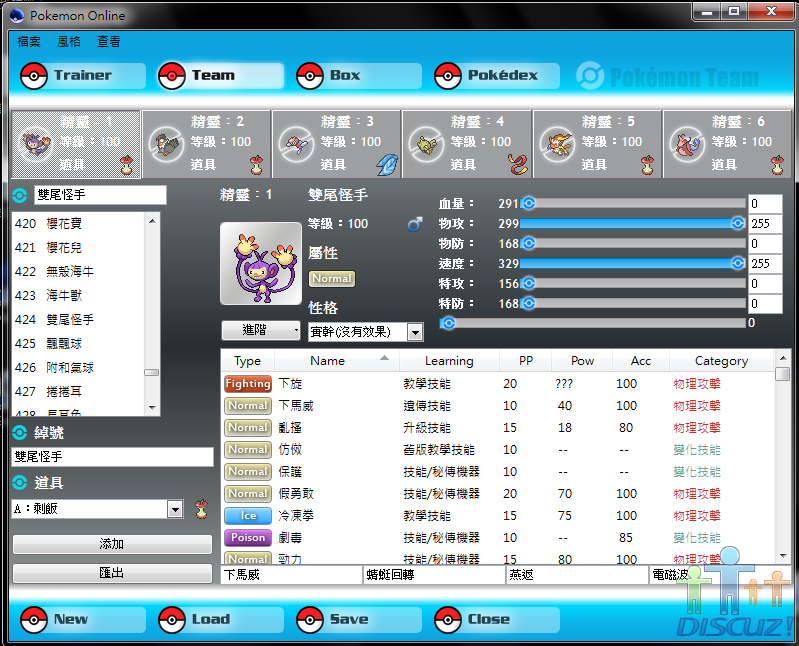This screenshot has width=799, height=646.
Task: Click the Ambipom sprite portrait
Action: (261, 263)
